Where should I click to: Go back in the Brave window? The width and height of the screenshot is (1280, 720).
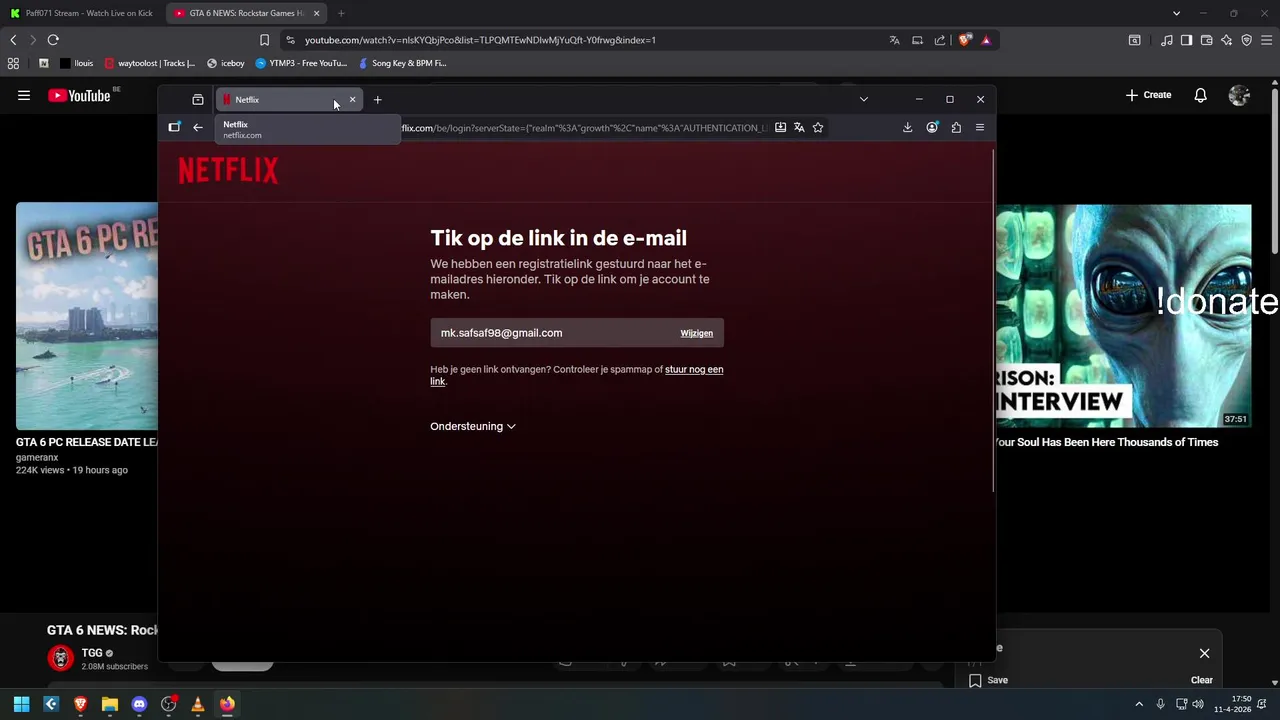click(13, 40)
